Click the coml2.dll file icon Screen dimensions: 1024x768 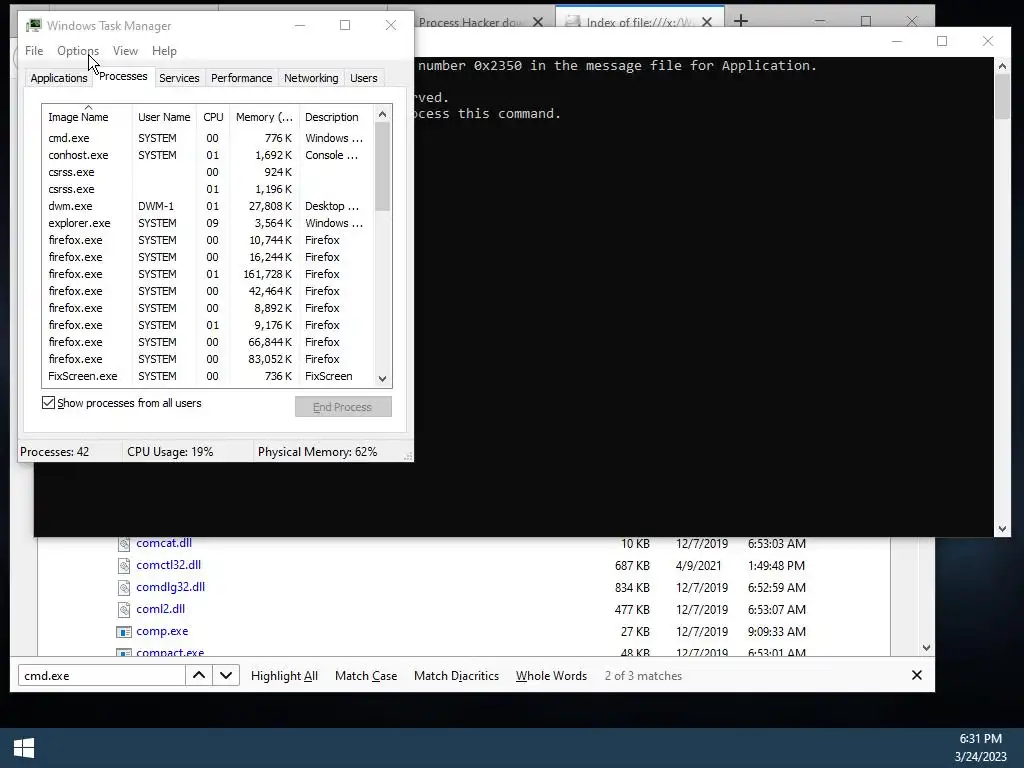coord(123,610)
